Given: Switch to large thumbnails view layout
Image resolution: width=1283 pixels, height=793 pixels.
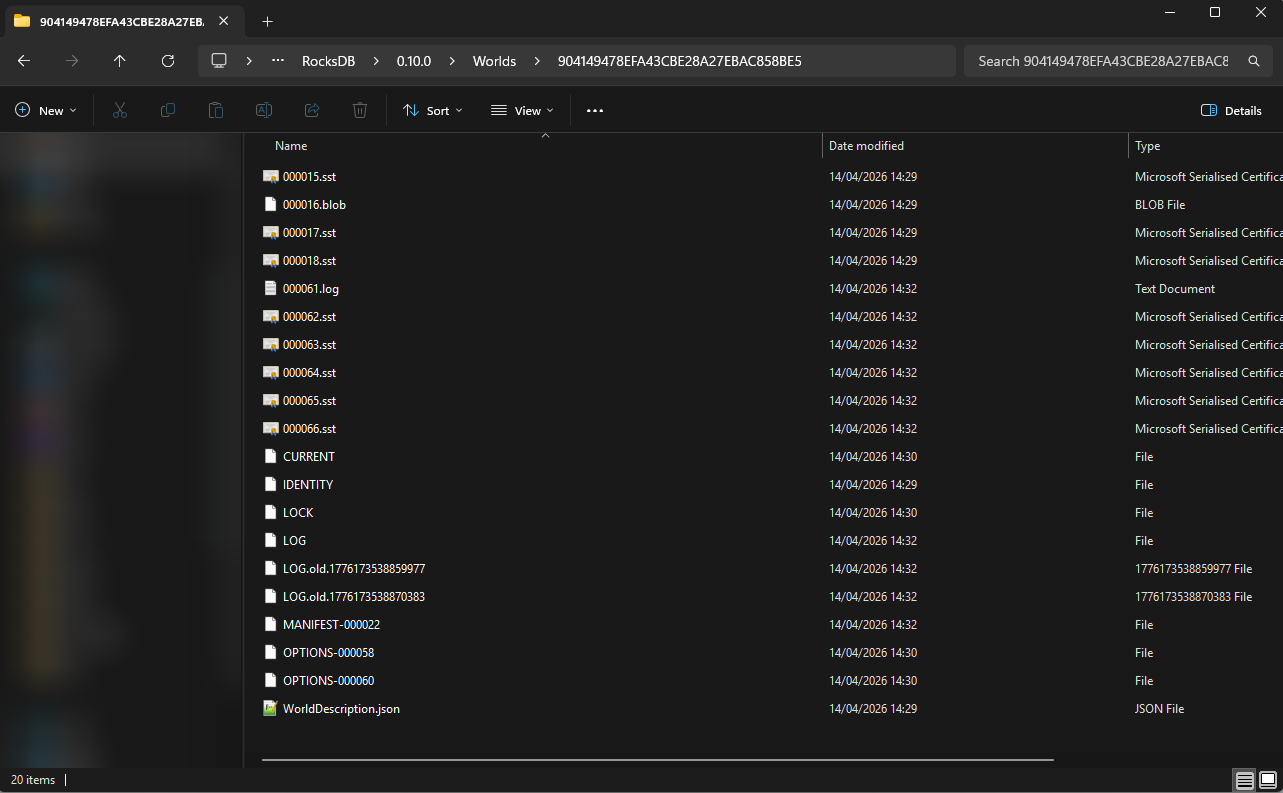Looking at the screenshot, I should (1268, 780).
